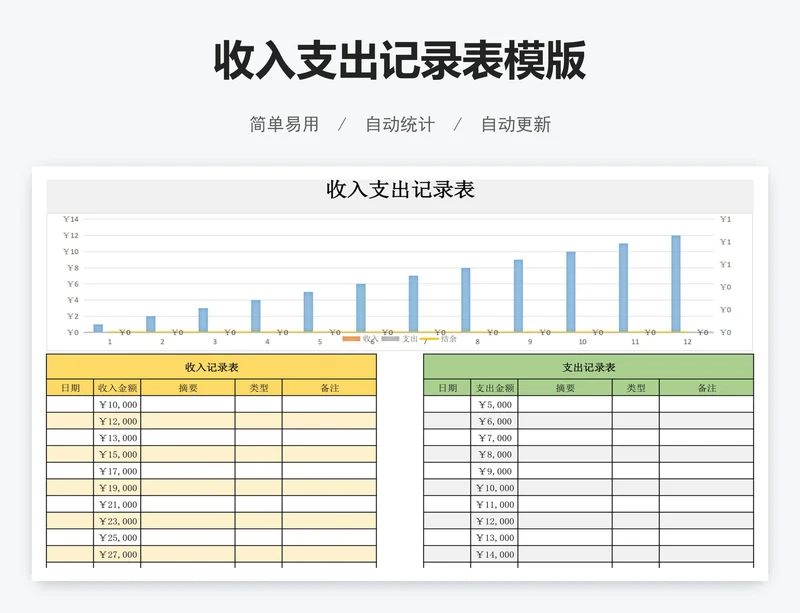Click the 收入记录表 table header
Image resolution: width=800 pixels, height=613 pixels.
[211, 367]
